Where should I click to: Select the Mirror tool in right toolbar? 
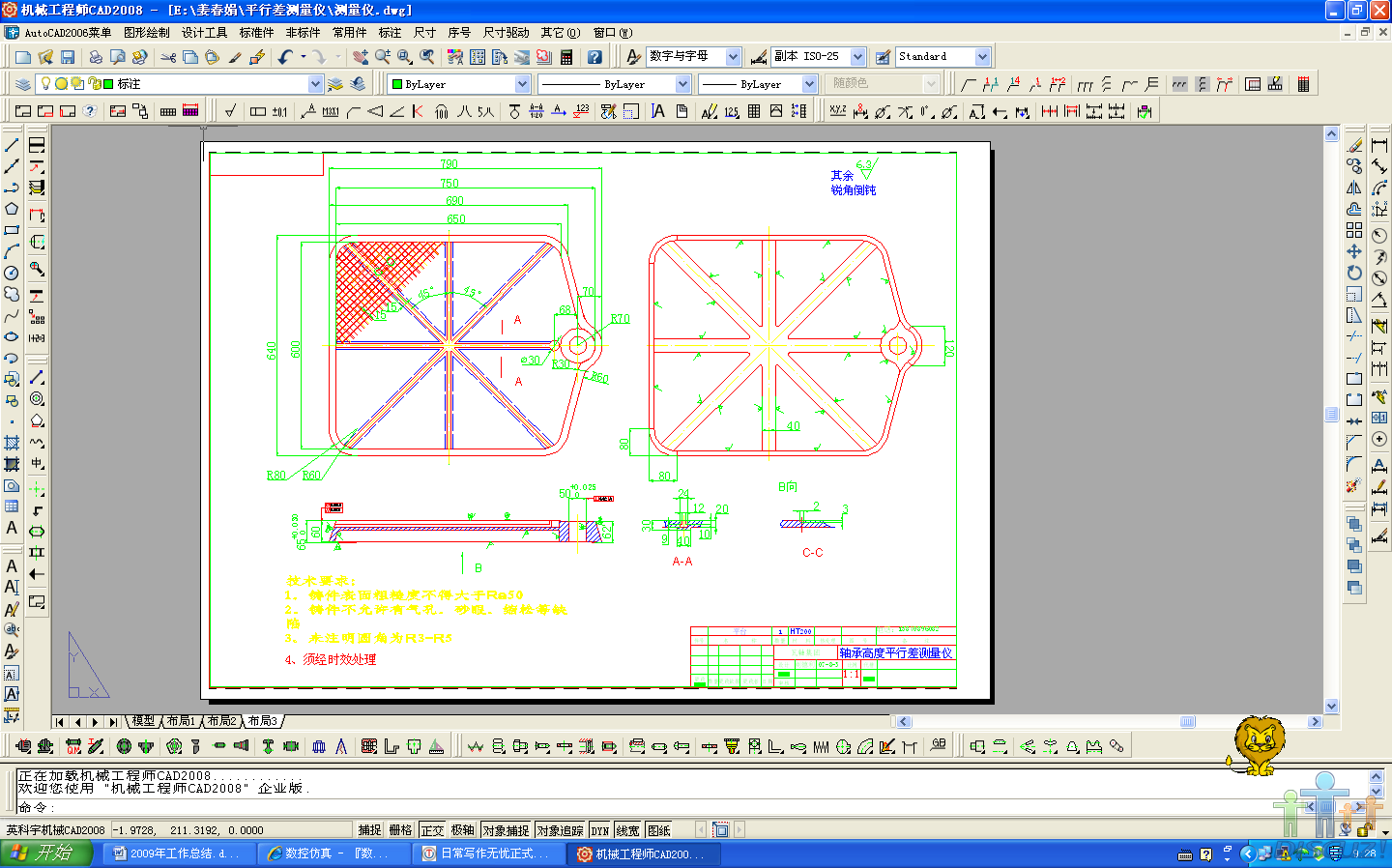pyautogui.click(x=1354, y=188)
